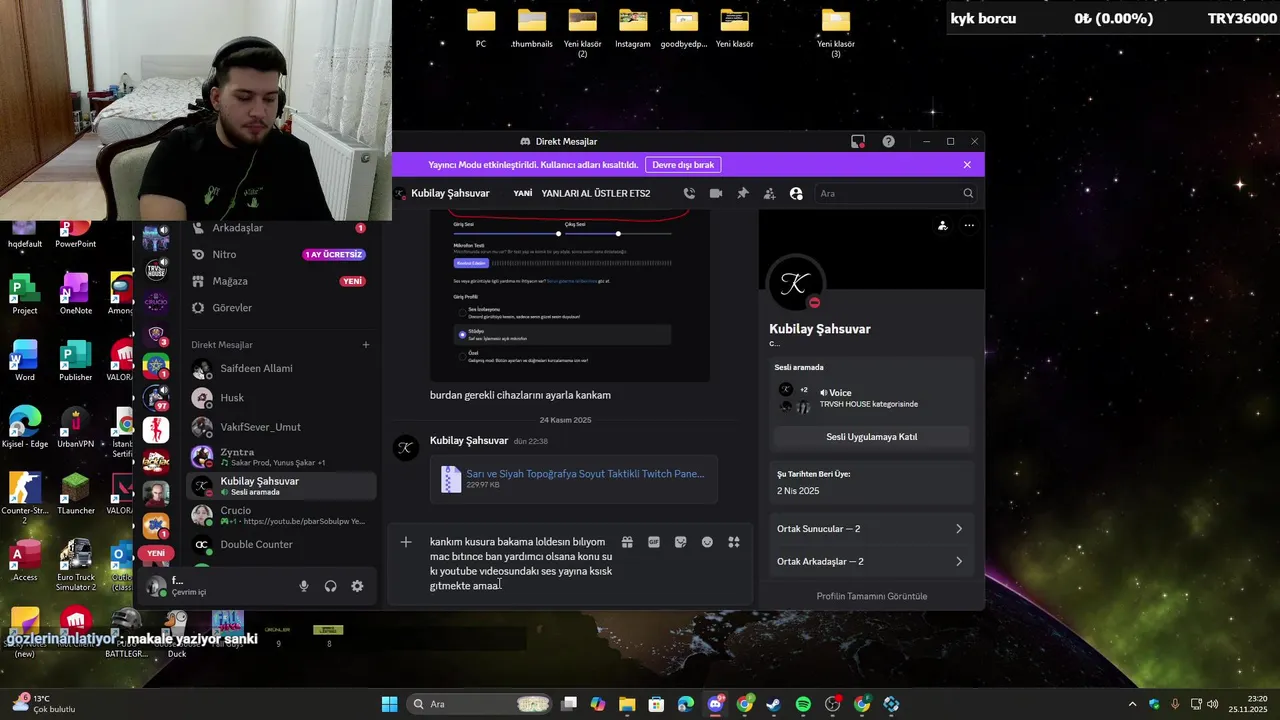
Task: Select the Kubilay Şahsuvar DM row
Action: tap(282, 486)
